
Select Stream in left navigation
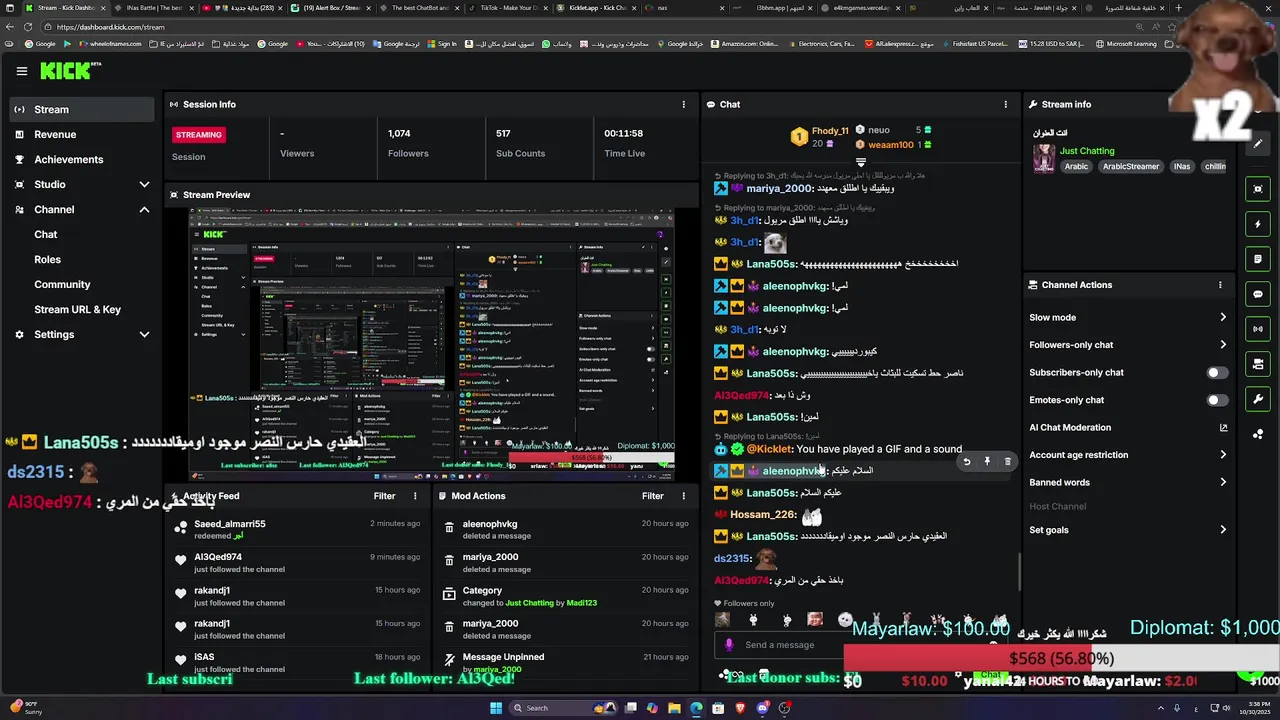(82, 110)
